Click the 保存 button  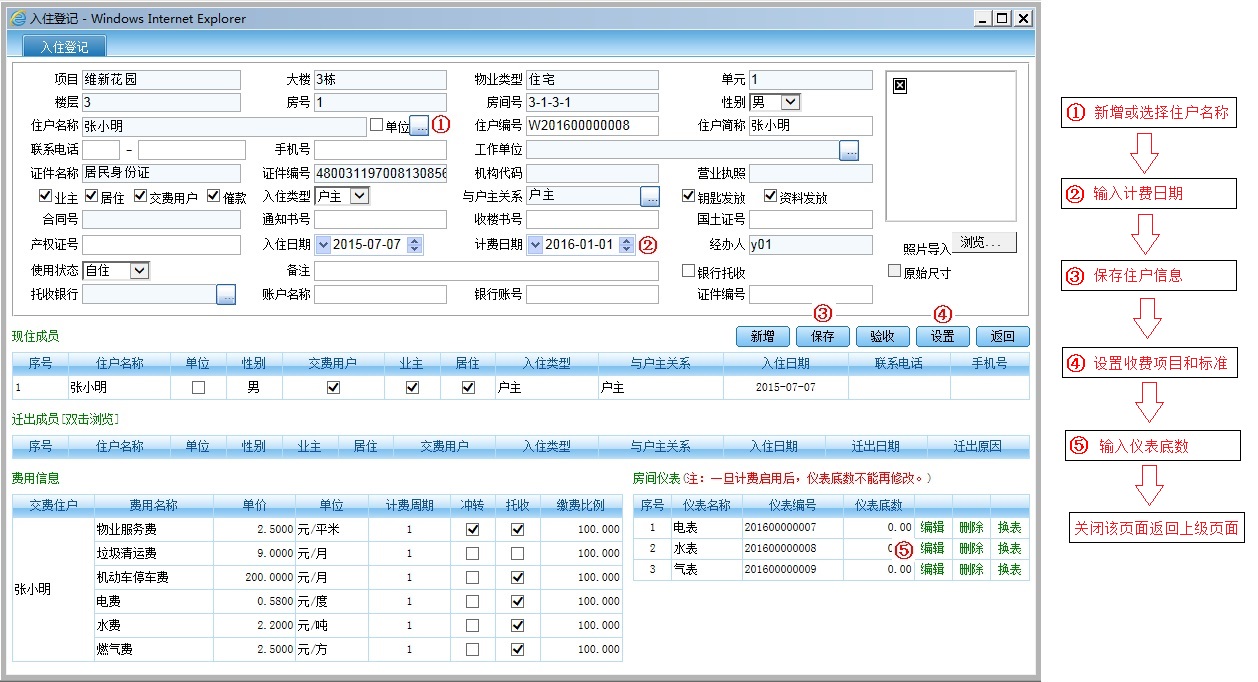822,337
